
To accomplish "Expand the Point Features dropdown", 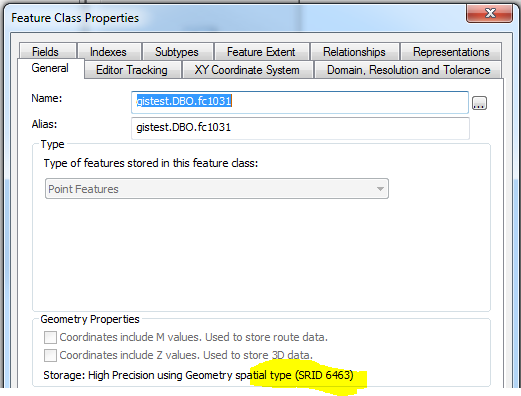I will coord(217,189).
